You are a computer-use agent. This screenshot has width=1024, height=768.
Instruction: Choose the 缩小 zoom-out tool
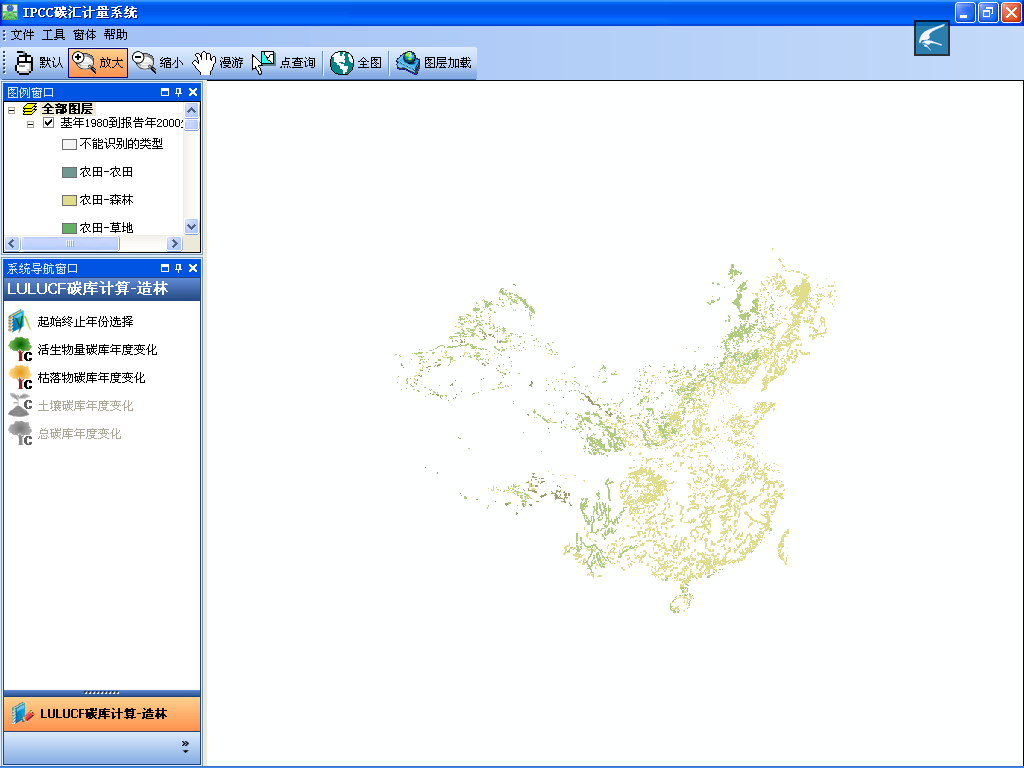158,63
